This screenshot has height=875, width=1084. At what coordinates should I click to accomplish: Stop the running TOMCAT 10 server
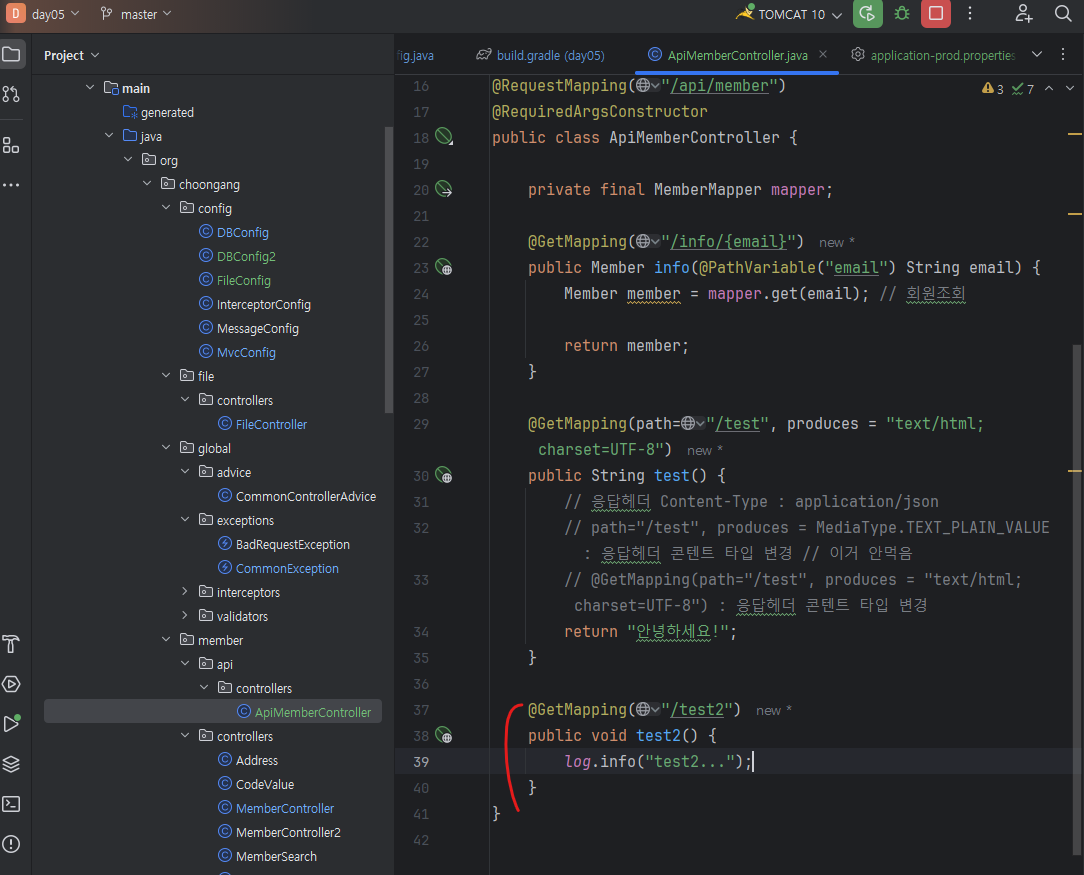coord(936,14)
